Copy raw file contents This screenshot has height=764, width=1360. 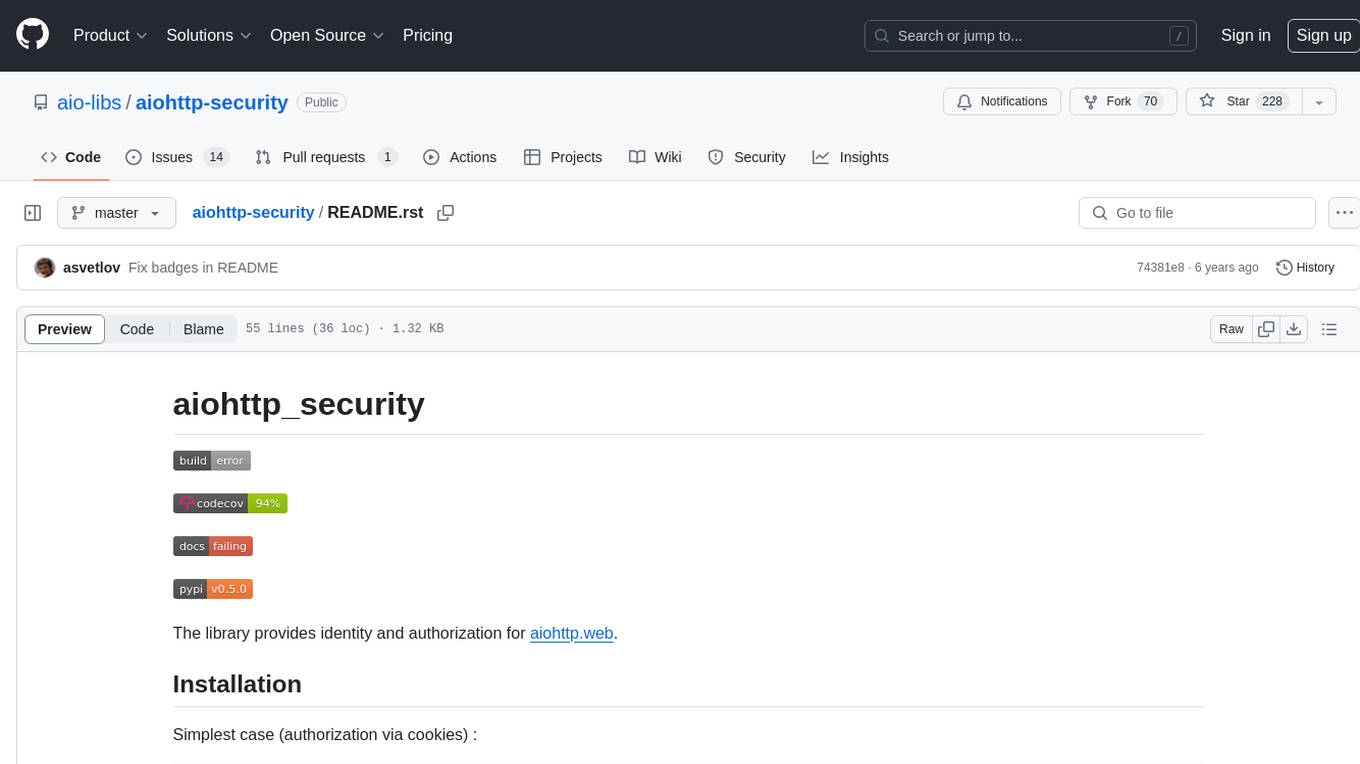[1266, 329]
